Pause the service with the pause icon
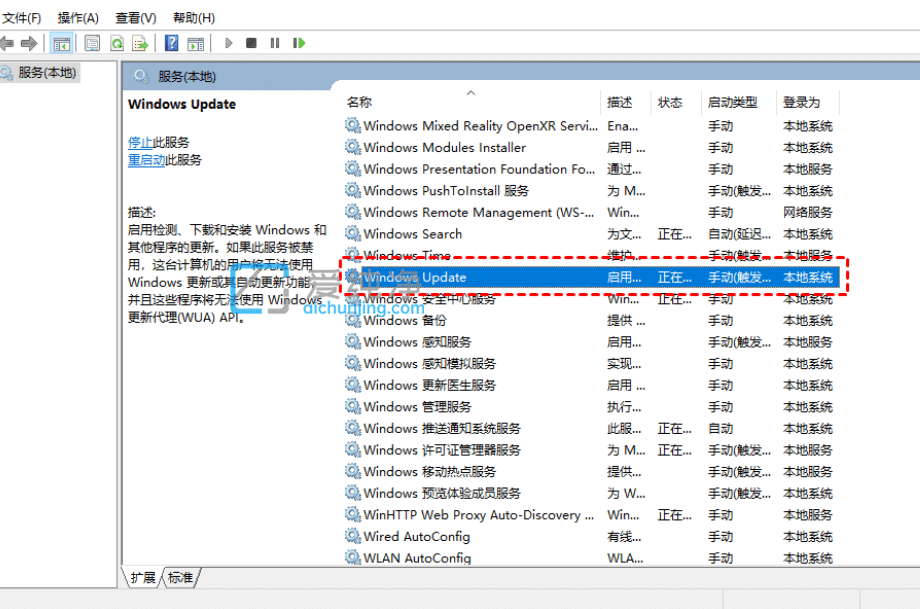The image size is (920, 609). pyautogui.click(x=274, y=42)
